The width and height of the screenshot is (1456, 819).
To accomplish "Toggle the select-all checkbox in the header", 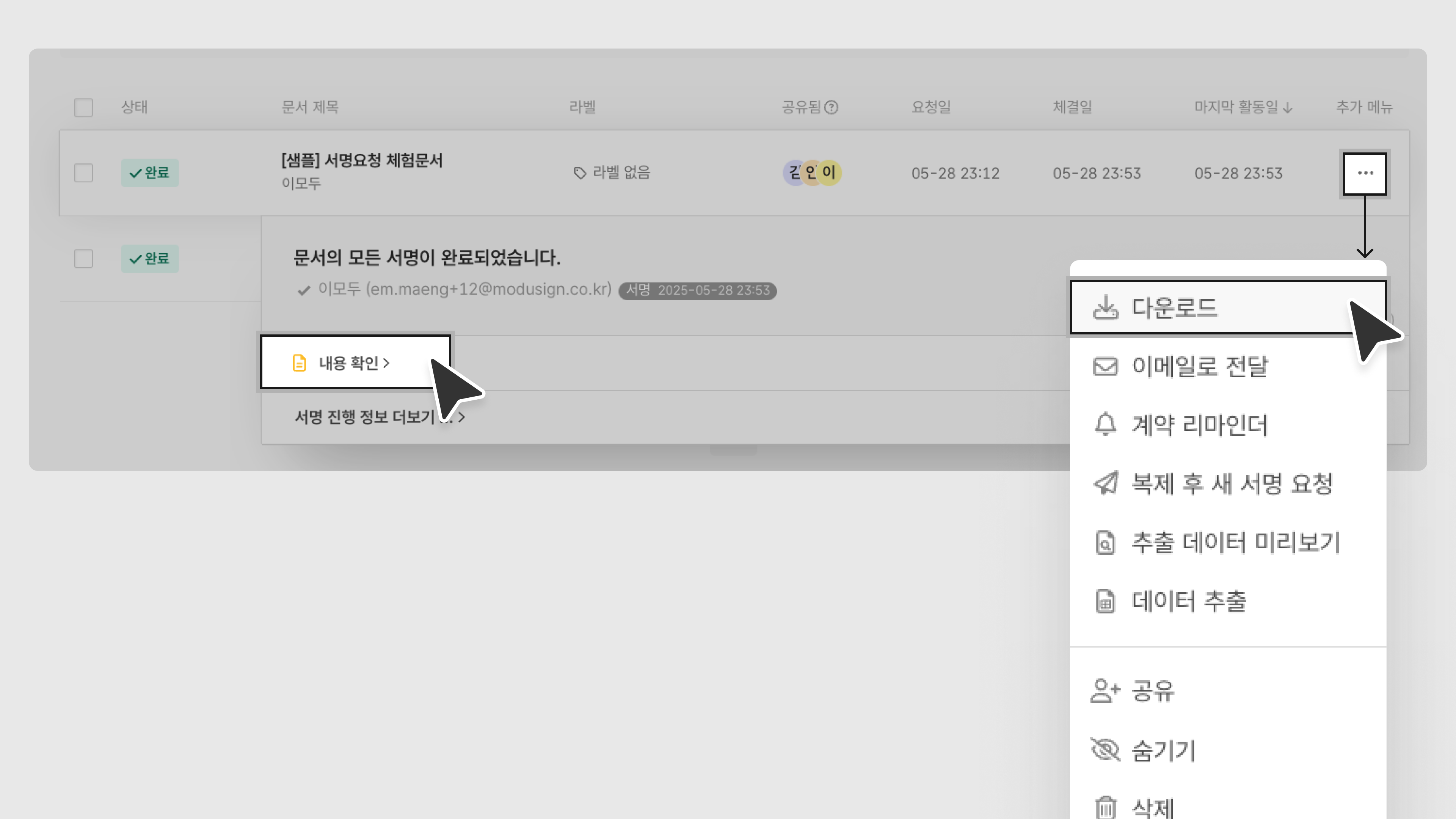I will pyautogui.click(x=84, y=107).
